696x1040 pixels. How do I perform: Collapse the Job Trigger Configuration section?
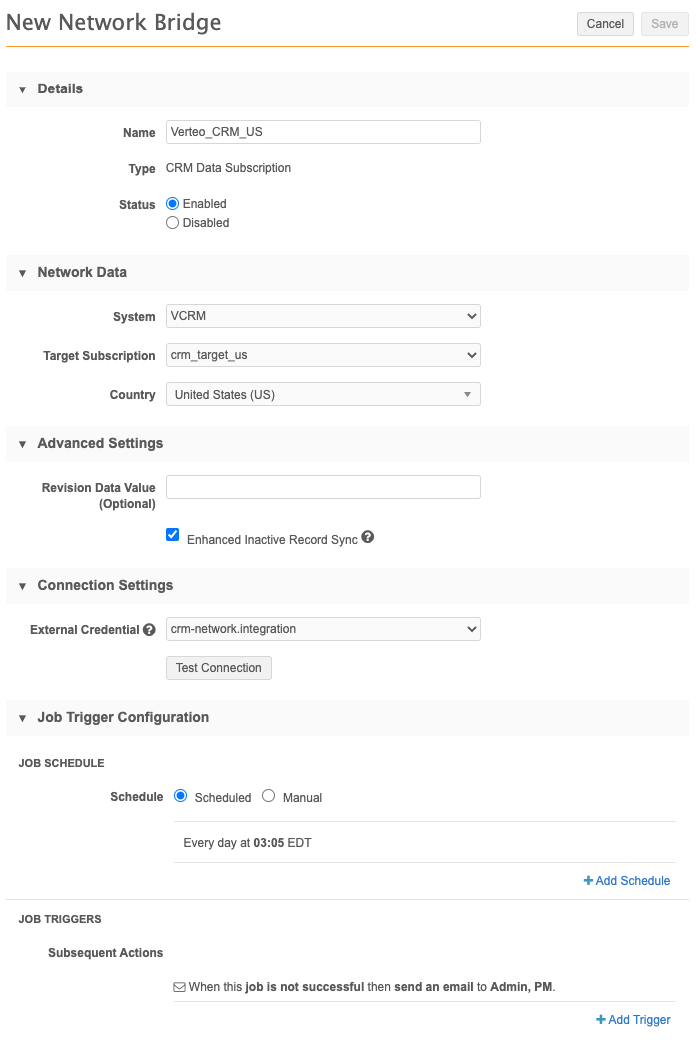tap(22, 718)
